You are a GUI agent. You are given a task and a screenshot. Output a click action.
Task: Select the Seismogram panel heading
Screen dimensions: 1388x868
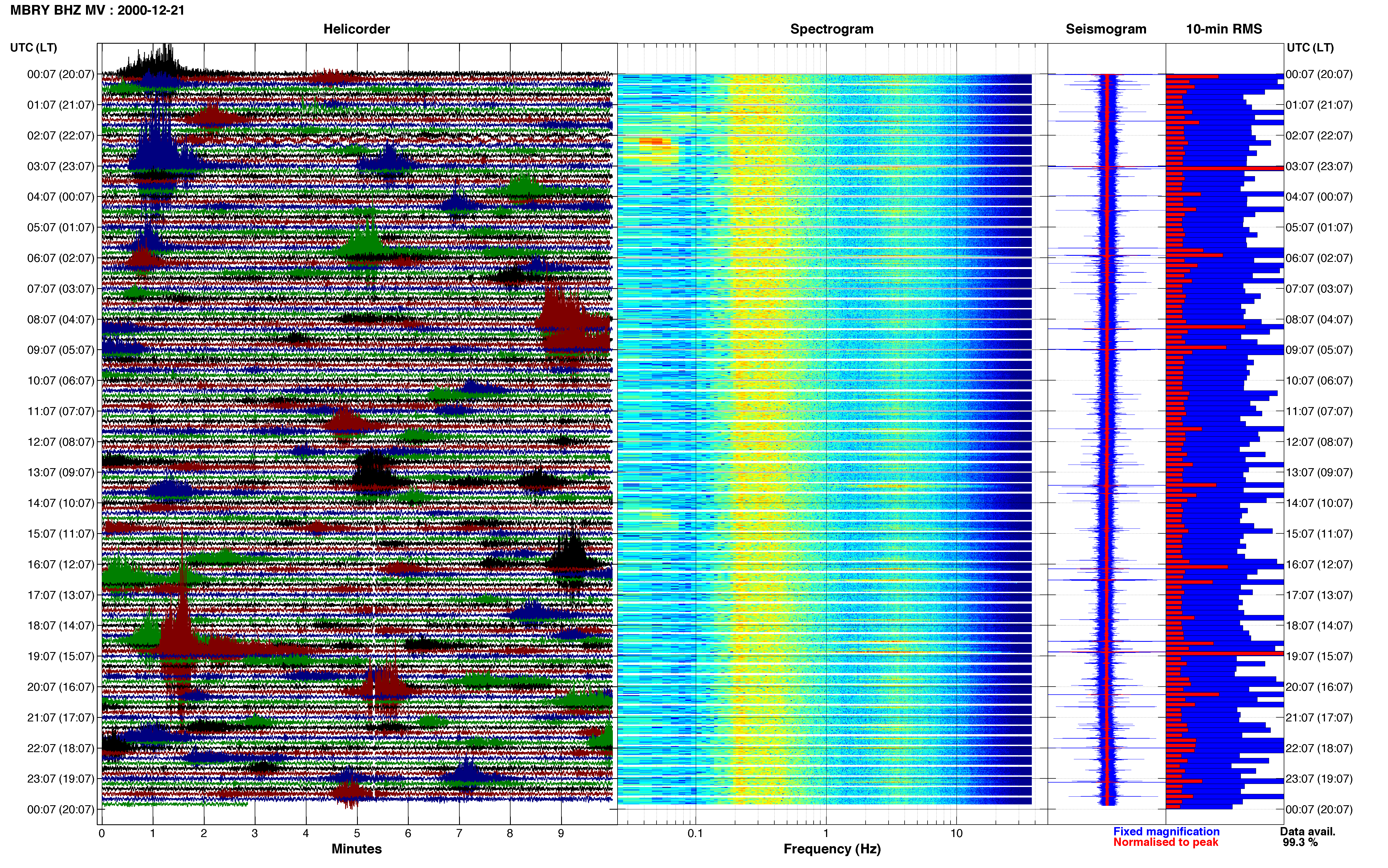click(x=1106, y=29)
